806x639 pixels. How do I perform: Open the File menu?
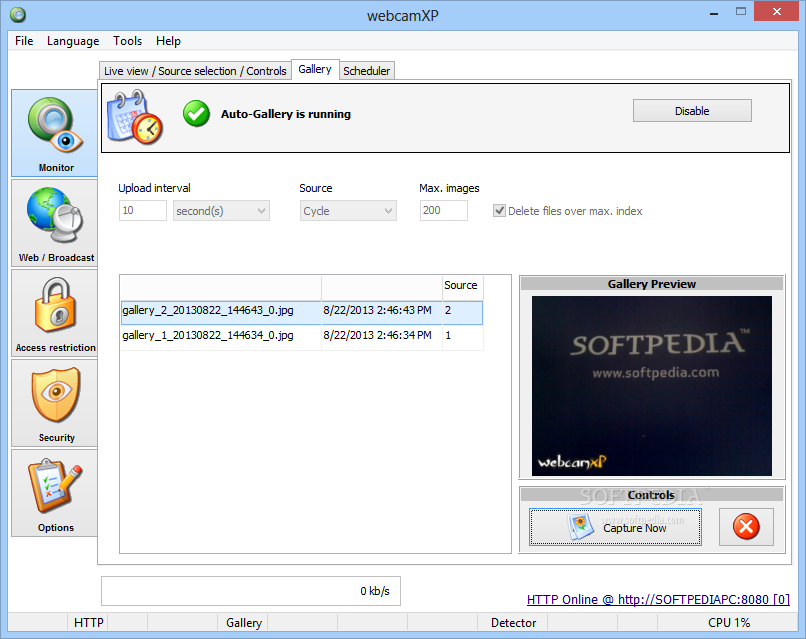pyautogui.click(x=24, y=41)
